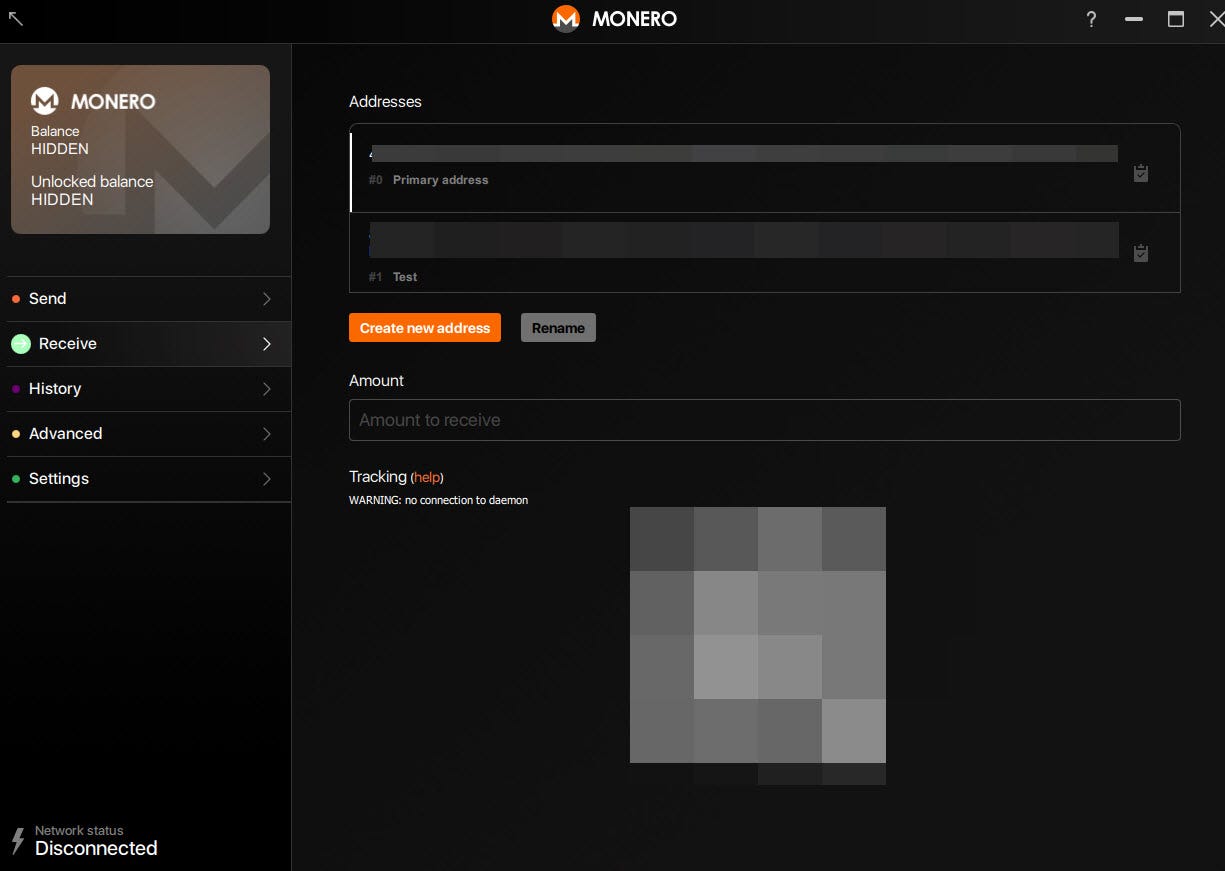Open the Settings page

tap(149, 479)
